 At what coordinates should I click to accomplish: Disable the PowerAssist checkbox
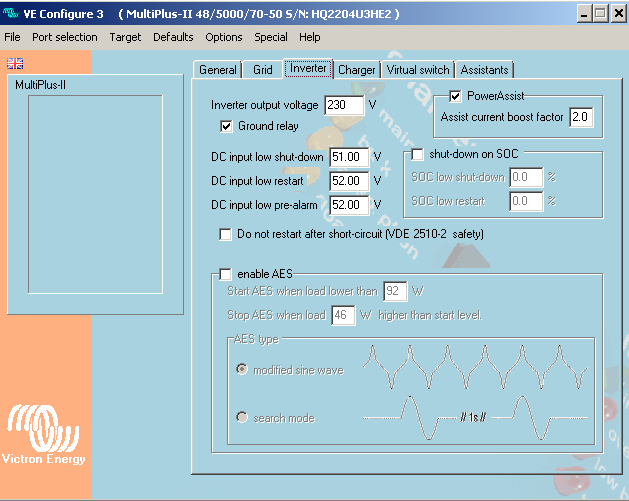point(455,96)
